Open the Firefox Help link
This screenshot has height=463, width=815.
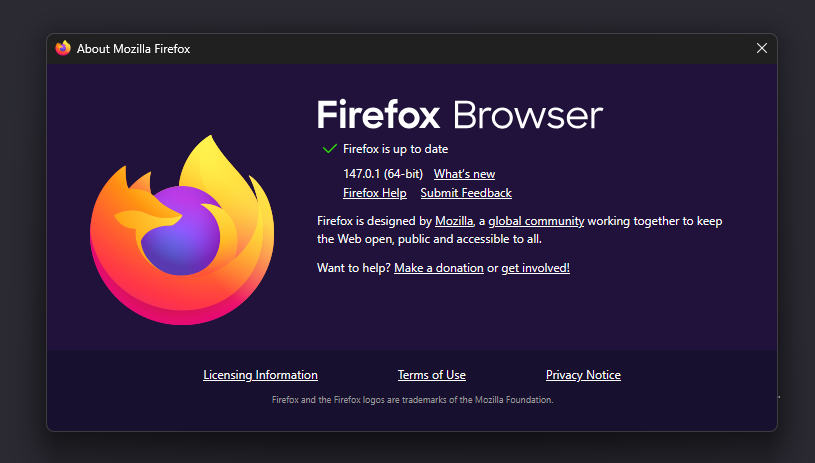pyautogui.click(x=374, y=193)
